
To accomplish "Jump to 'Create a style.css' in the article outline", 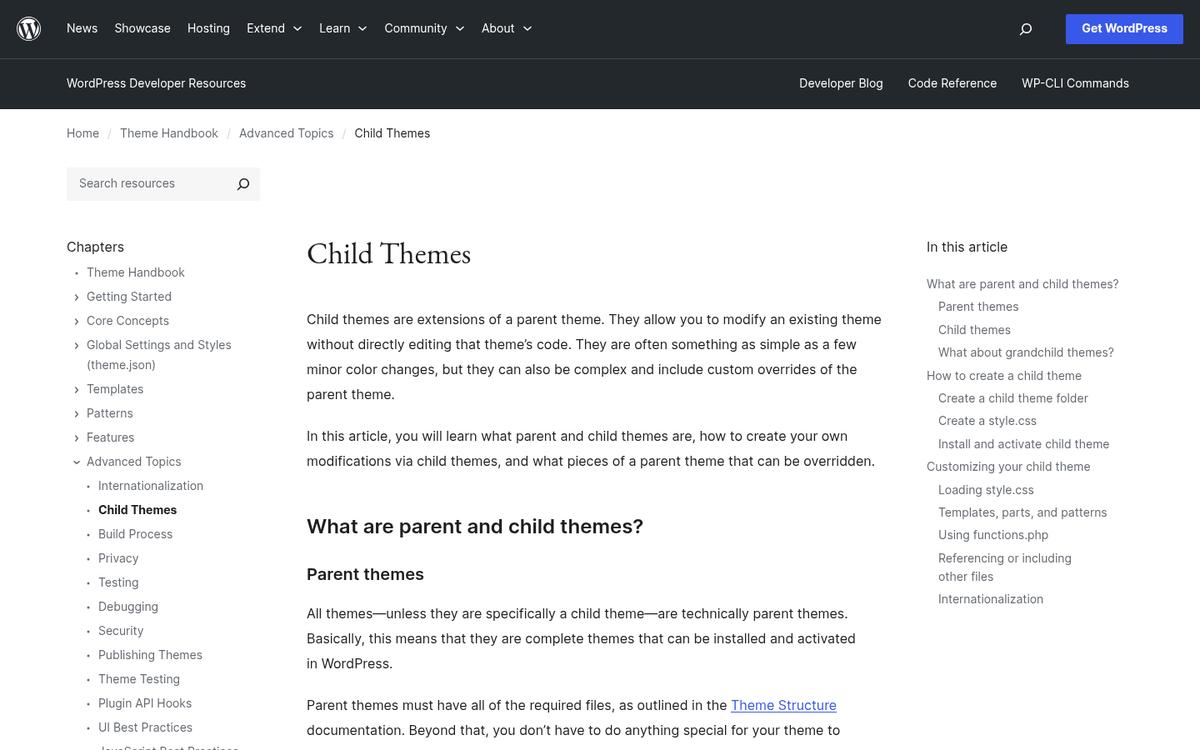I will point(986,420).
